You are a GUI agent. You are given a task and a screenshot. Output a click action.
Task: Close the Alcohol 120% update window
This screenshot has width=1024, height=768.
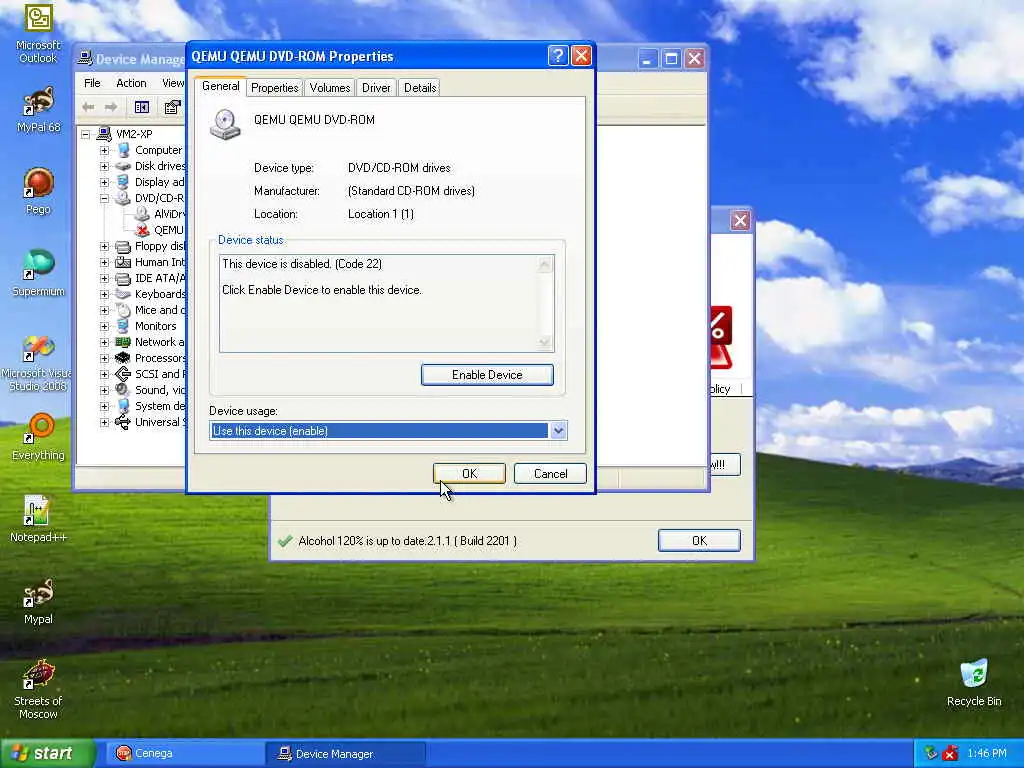[740, 221]
